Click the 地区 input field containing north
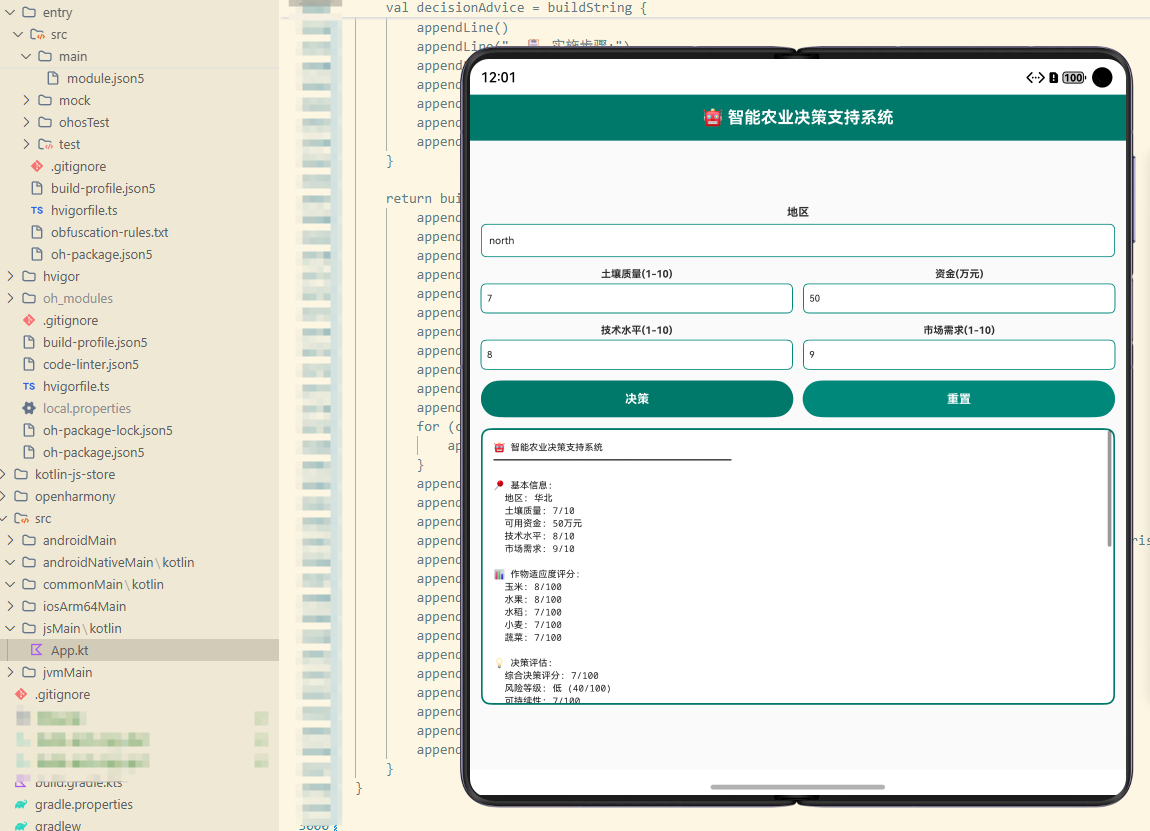Screen dimensions: 1150x831 (798, 241)
